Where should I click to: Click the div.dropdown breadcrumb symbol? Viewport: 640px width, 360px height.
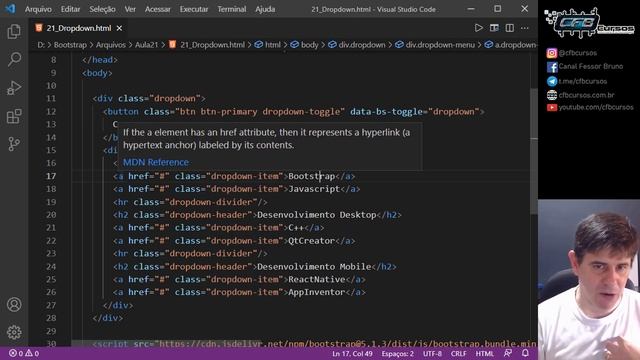point(357,45)
